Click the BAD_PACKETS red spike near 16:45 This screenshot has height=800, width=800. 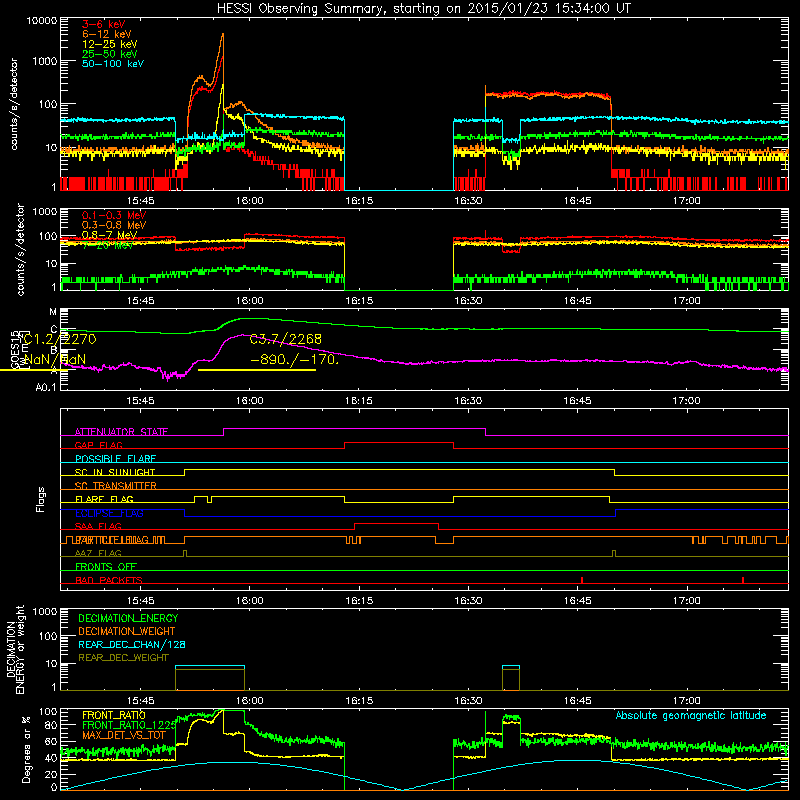coord(582,580)
